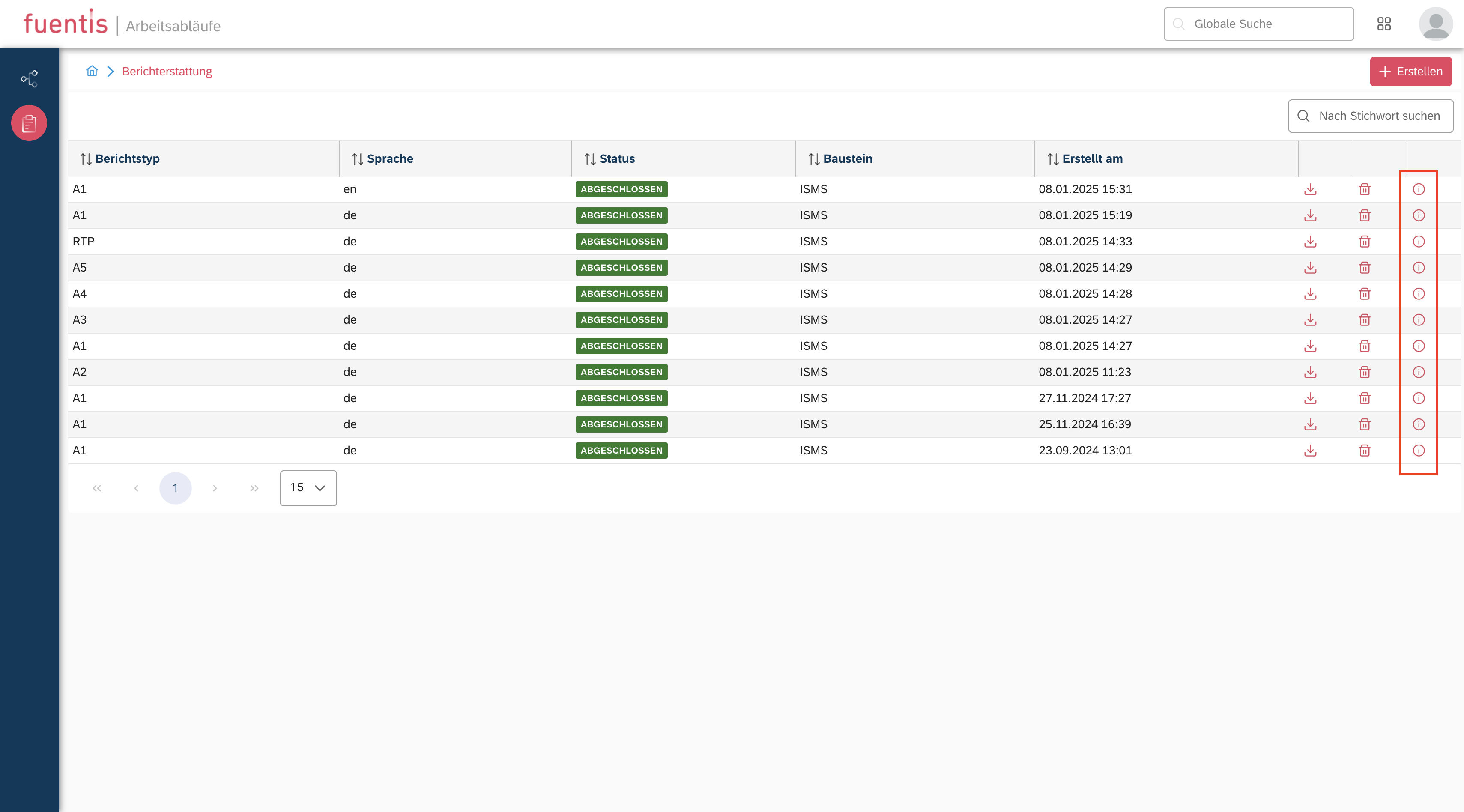
Task: Sort table by Berichtstyp column
Action: point(120,159)
